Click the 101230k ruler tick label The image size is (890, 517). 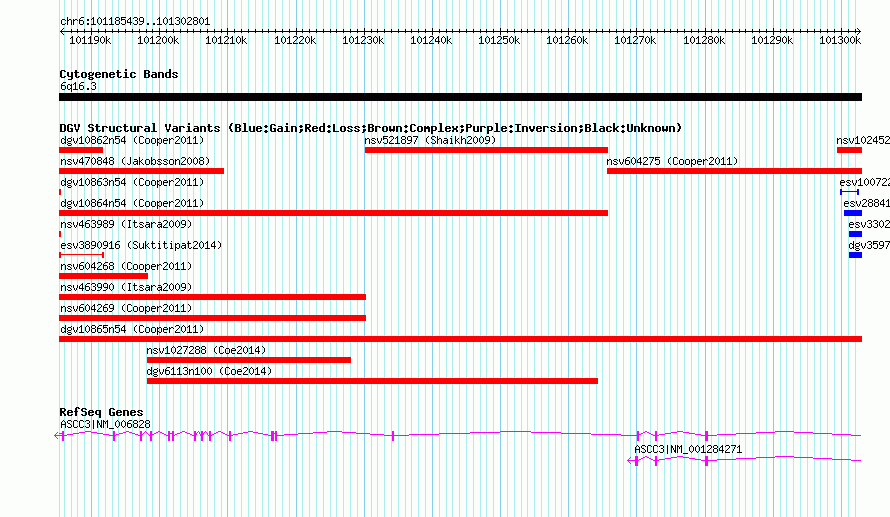[363, 40]
